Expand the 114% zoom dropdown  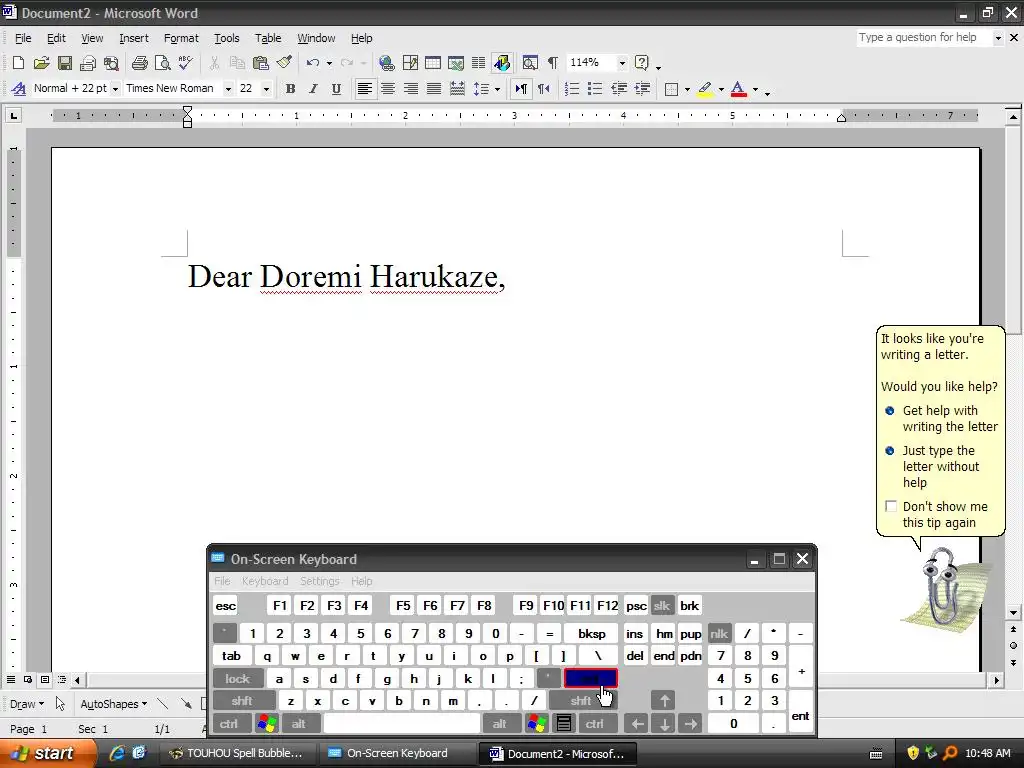[622, 63]
